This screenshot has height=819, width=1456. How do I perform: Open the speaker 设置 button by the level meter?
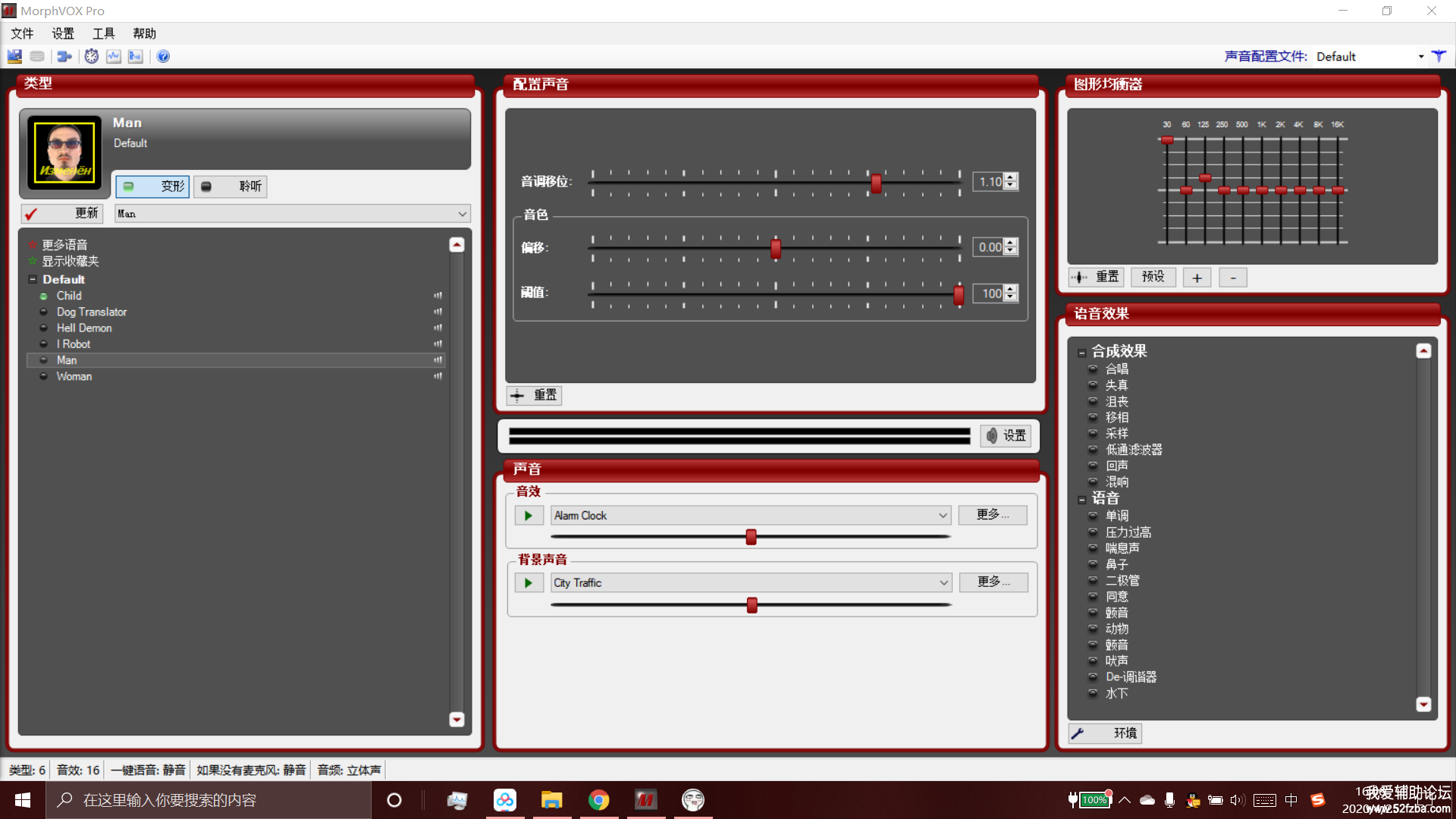tap(1006, 435)
